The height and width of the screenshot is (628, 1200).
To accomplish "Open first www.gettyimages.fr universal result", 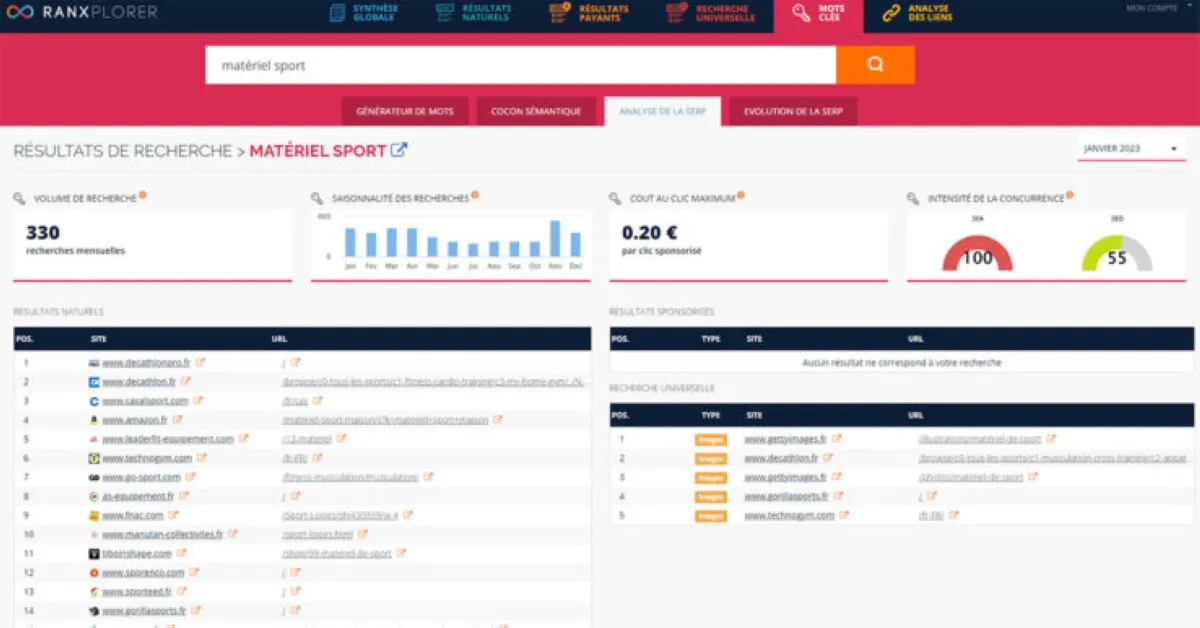I will [786, 438].
